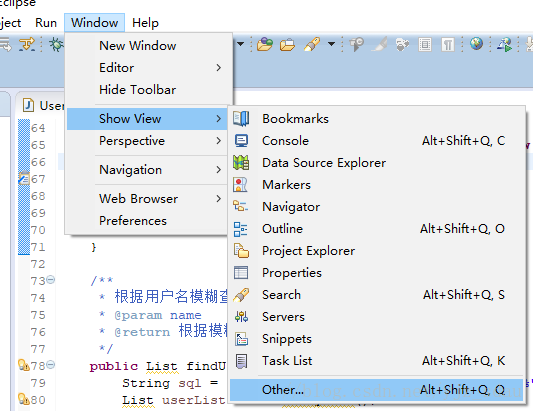Click the Outline view icon
This screenshot has width=533, height=411.
click(241, 229)
